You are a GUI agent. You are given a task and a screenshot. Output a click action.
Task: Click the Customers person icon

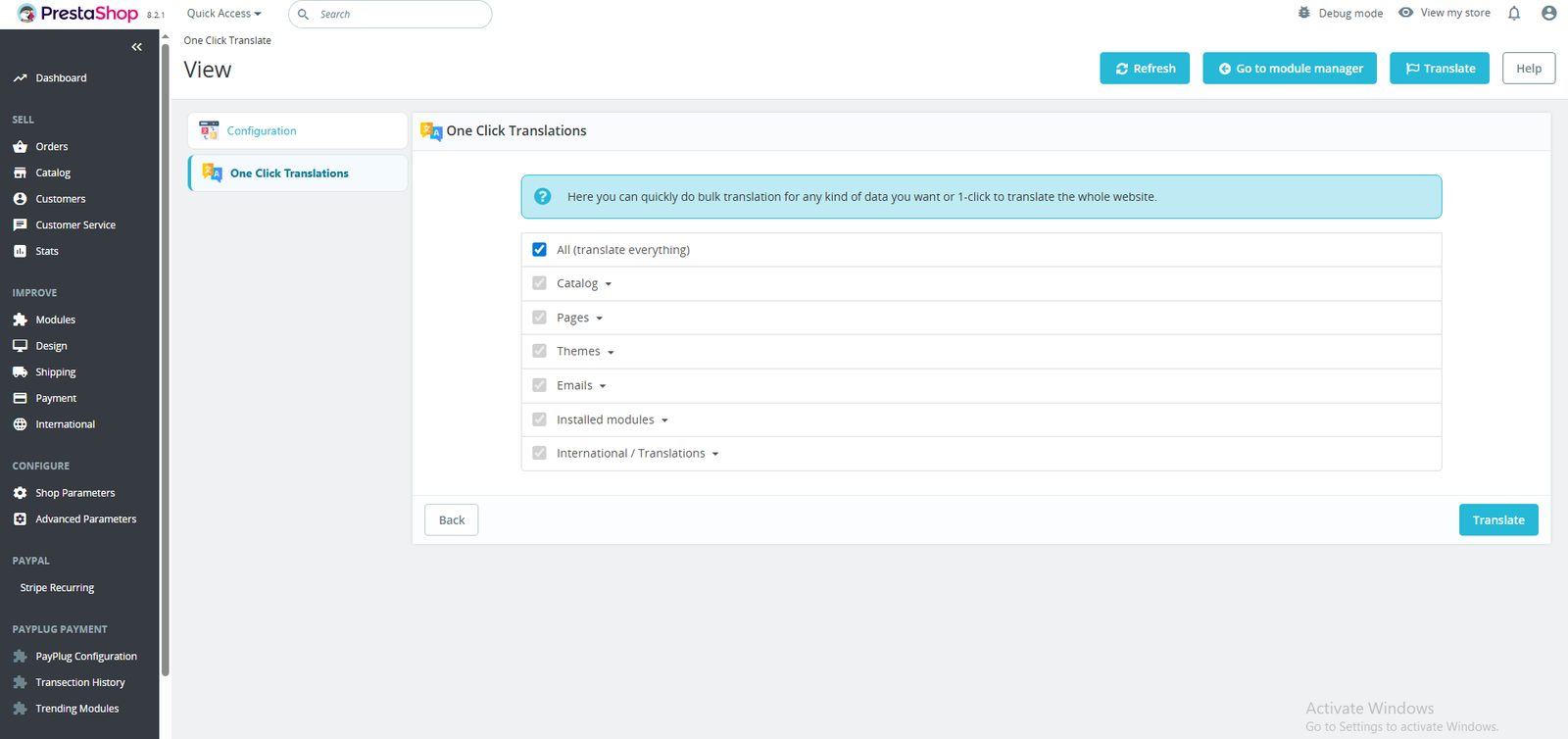tap(20, 199)
